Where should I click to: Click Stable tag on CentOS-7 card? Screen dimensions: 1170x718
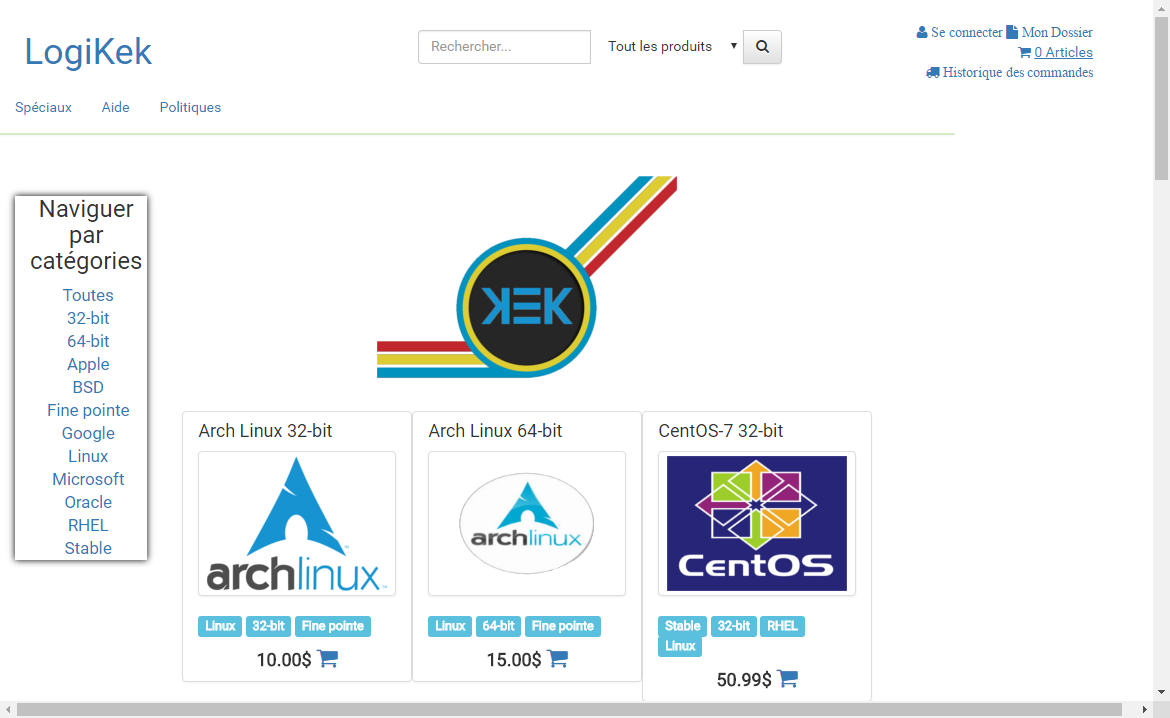click(682, 626)
